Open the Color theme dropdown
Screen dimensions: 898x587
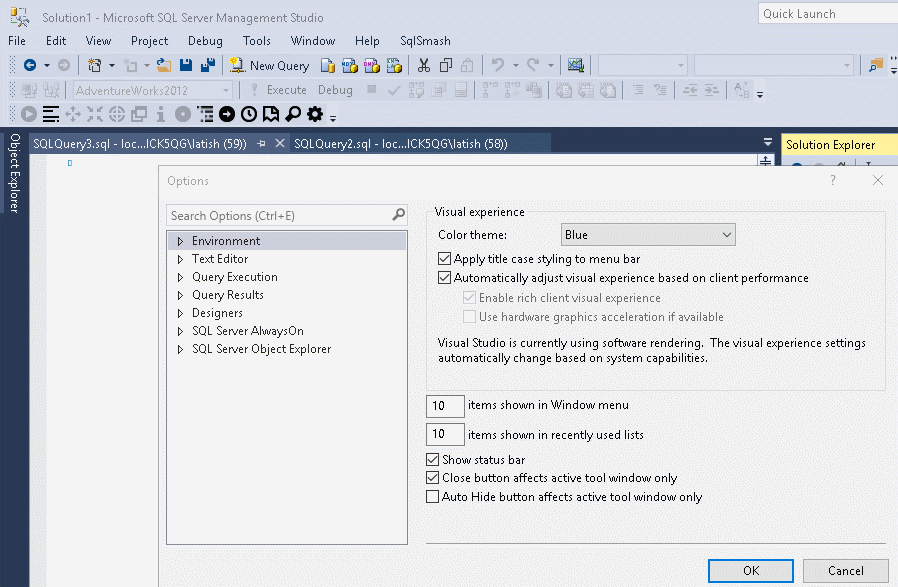tap(648, 235)
